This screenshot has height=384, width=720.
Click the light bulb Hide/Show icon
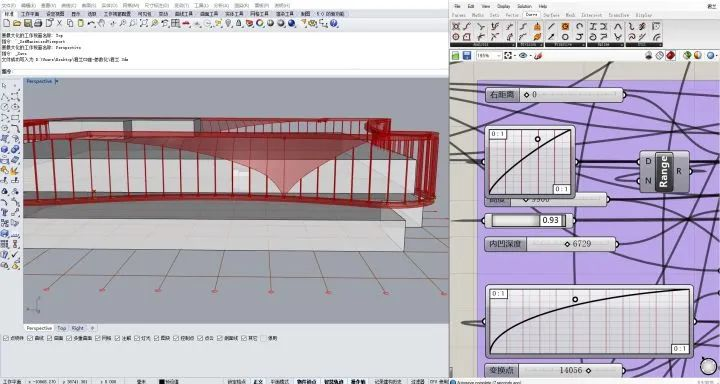pos(228,23)
